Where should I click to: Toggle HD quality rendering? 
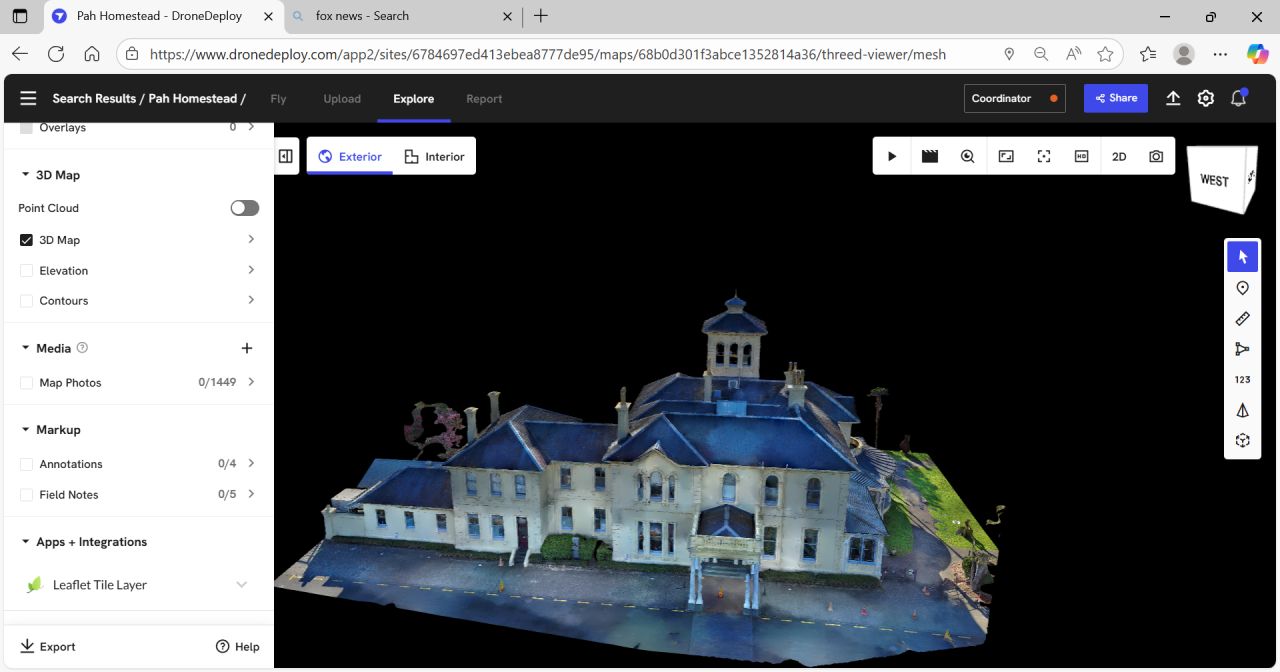click(1081, 156)
